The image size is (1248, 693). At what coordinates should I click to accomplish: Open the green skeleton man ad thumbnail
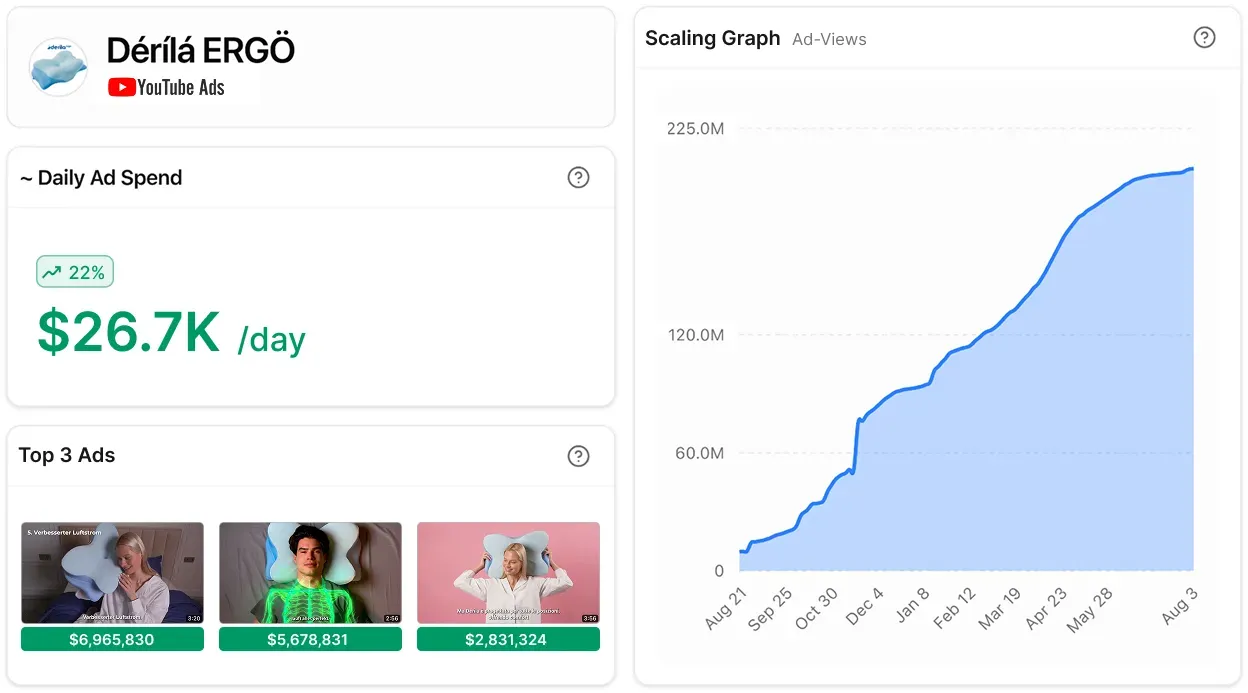click(x=310, y=573)
